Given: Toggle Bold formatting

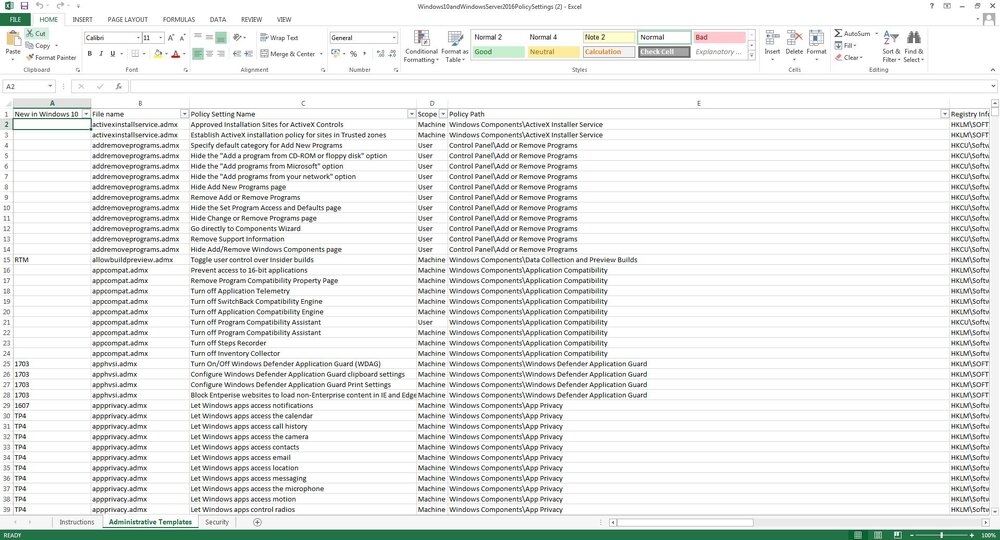Looking at the screenshot, I should pyautogui.click(x=89, y=54).
